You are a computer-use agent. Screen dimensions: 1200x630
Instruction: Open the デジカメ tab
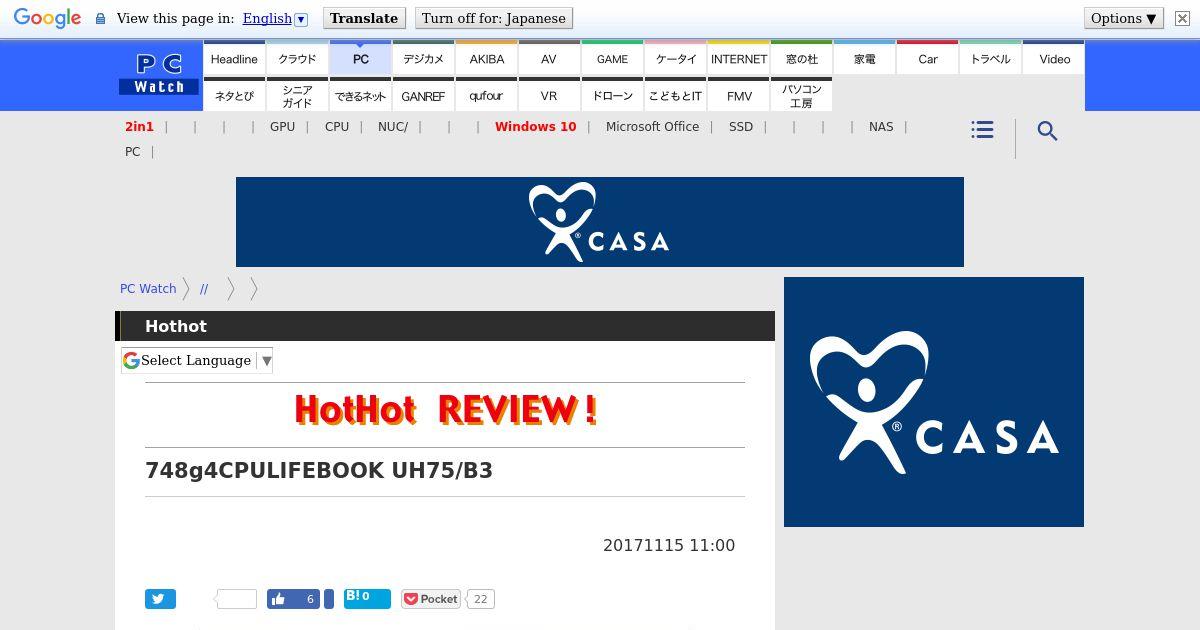pyautogui.click(x=423, y=58)
